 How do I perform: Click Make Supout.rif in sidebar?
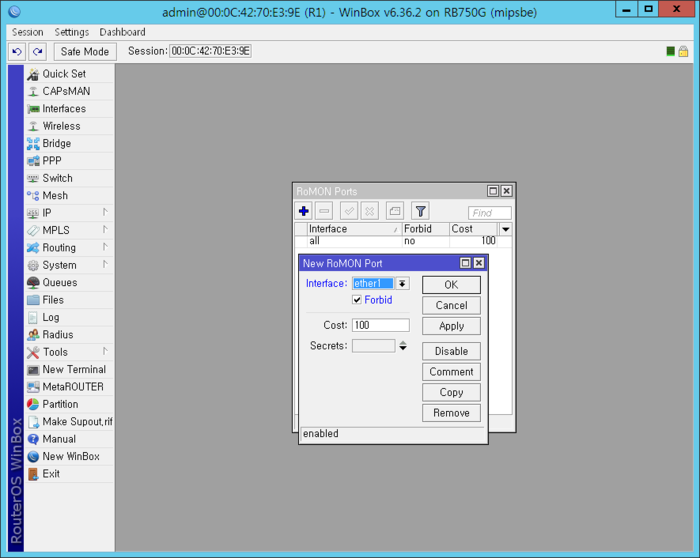[x=69, y=422]
